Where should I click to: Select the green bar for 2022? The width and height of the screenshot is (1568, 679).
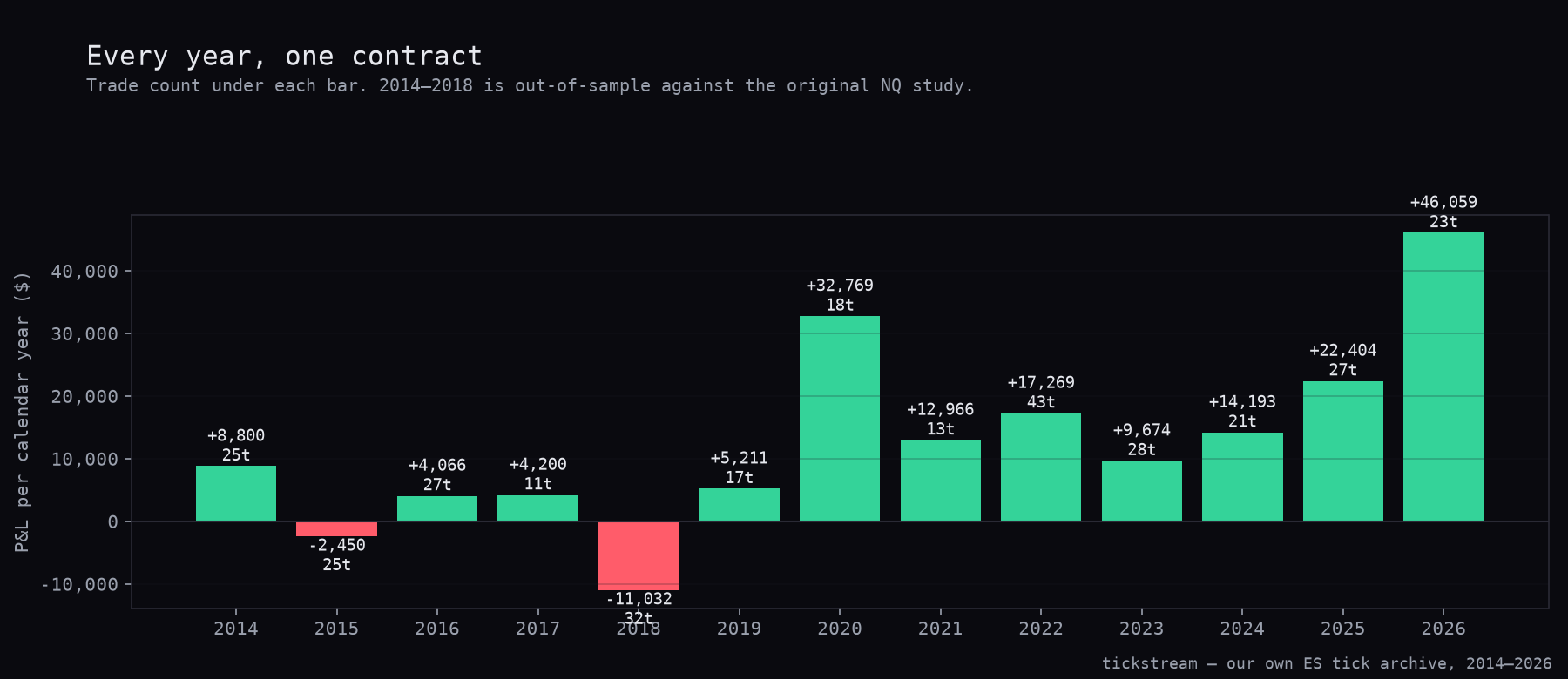click(1041, 467)
